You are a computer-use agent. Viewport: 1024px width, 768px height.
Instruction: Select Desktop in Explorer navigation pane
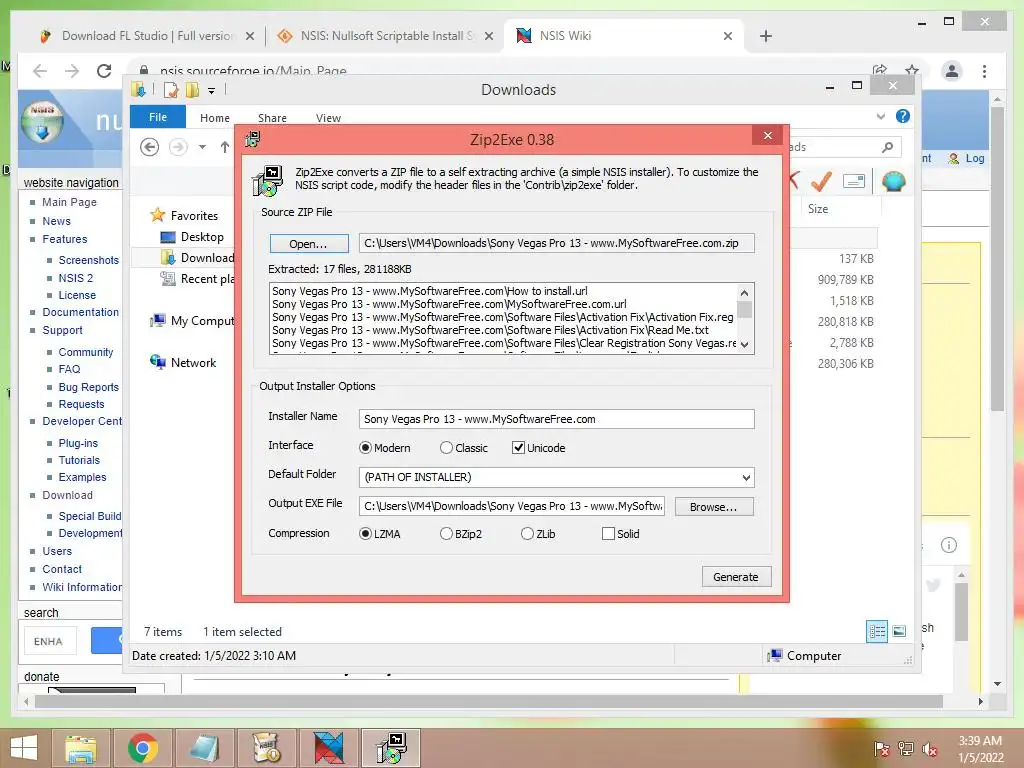pos(192,237)
